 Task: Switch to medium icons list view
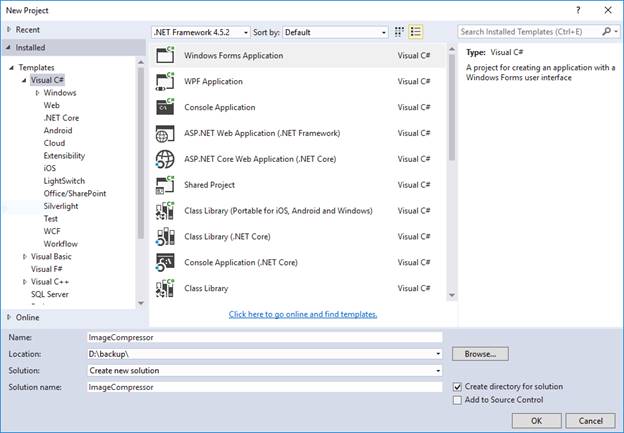point(415,32)
